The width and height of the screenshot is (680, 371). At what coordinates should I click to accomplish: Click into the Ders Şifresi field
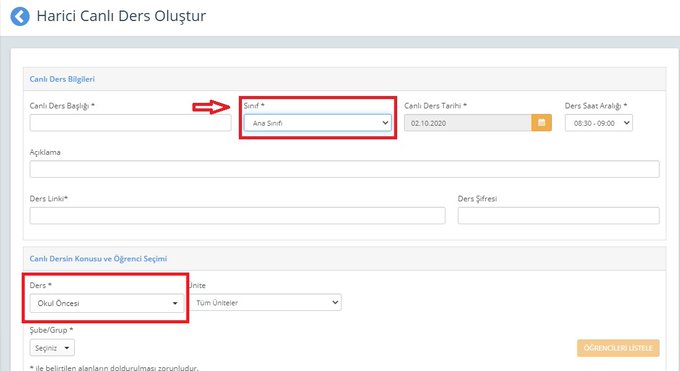(559, 215)
